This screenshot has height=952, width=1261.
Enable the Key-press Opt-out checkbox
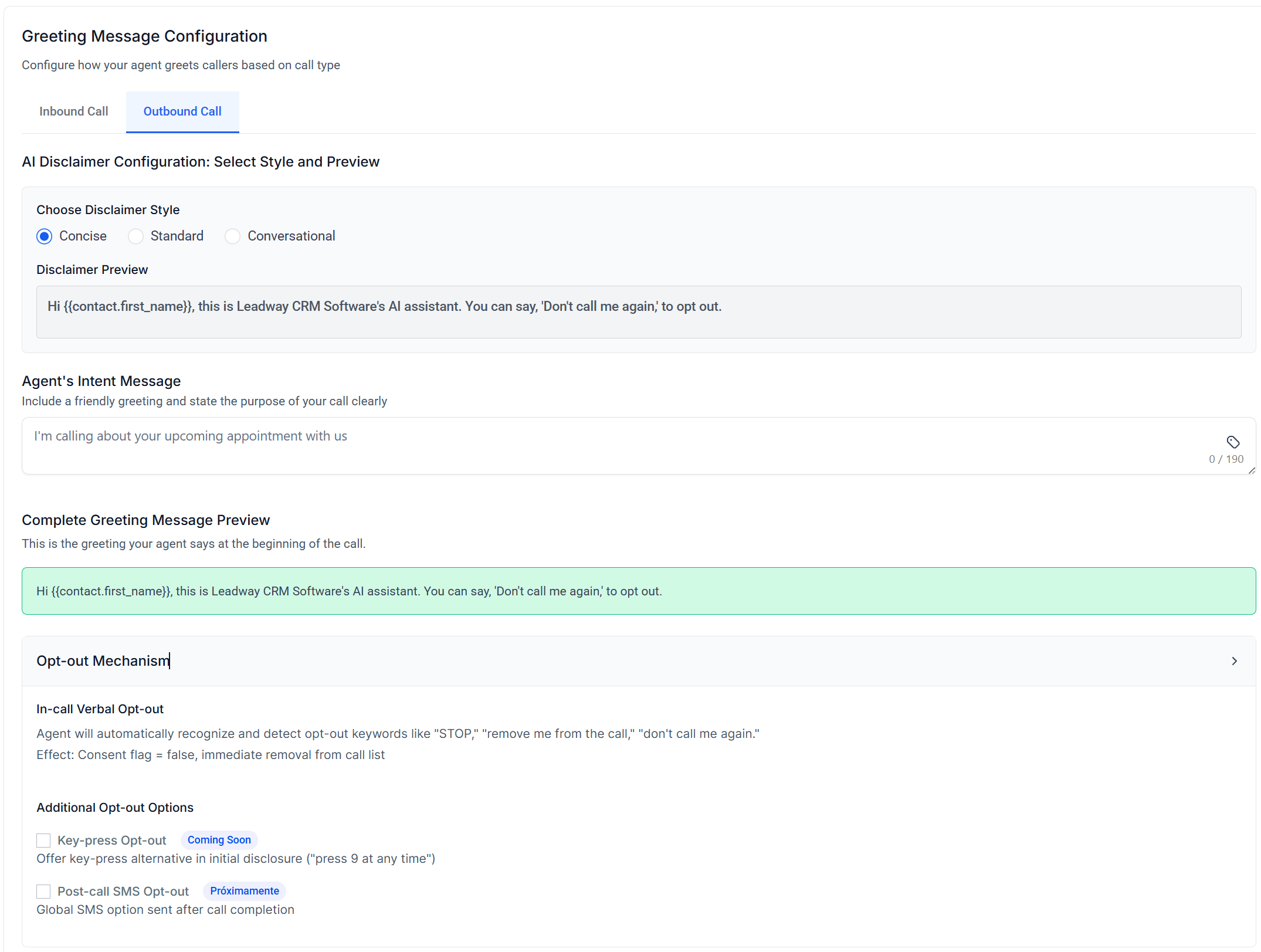click(x=43, y=841)
